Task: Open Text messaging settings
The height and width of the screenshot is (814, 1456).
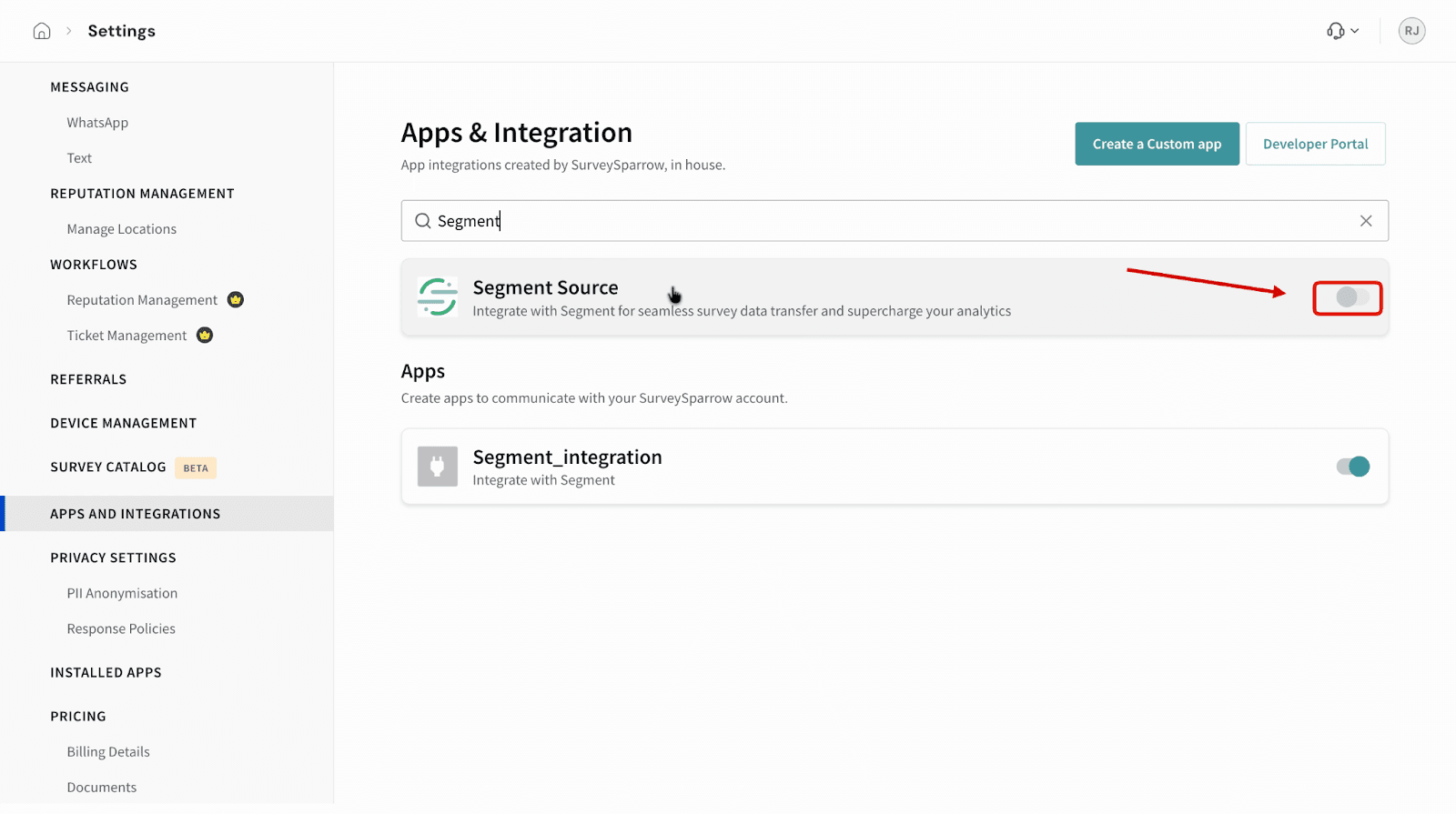Action: coord(79,158)
